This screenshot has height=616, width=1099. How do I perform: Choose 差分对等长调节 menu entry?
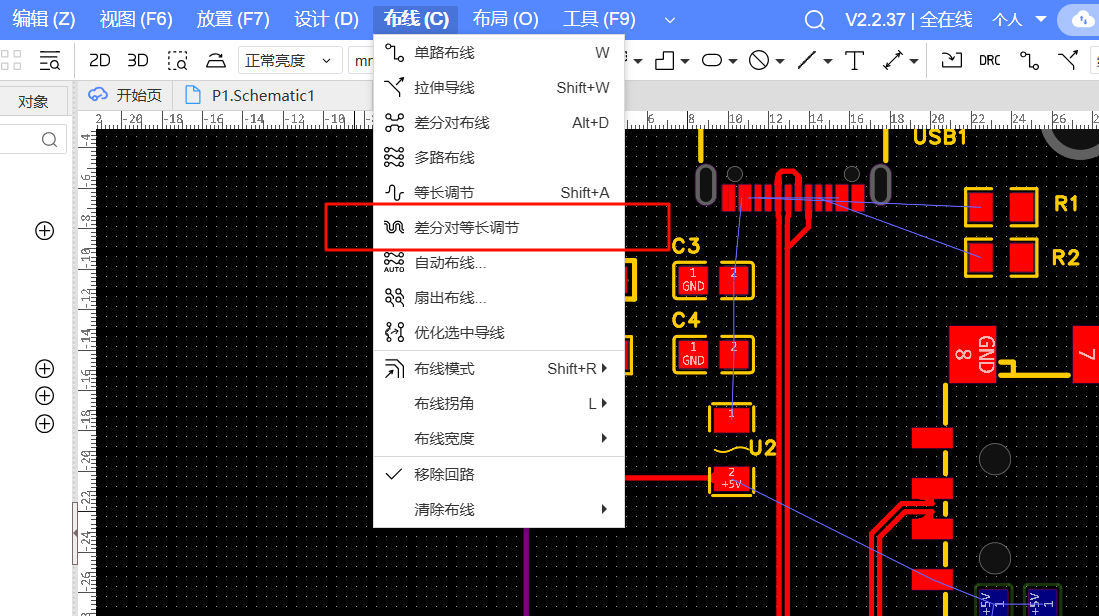point(498,228)
